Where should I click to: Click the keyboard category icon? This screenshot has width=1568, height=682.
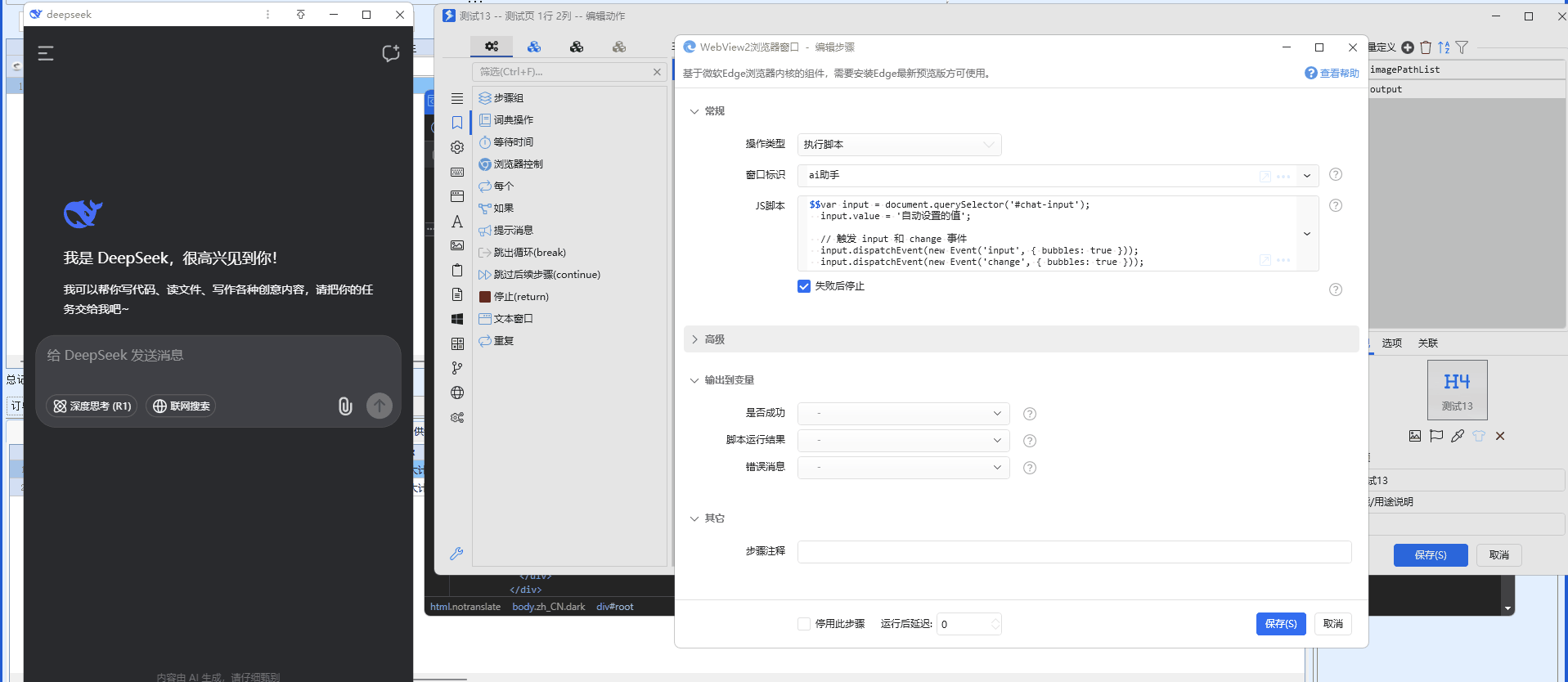[457, 172]
